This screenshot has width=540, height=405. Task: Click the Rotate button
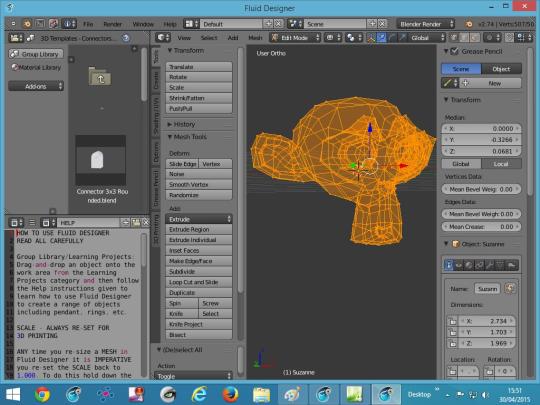(199, 77)
